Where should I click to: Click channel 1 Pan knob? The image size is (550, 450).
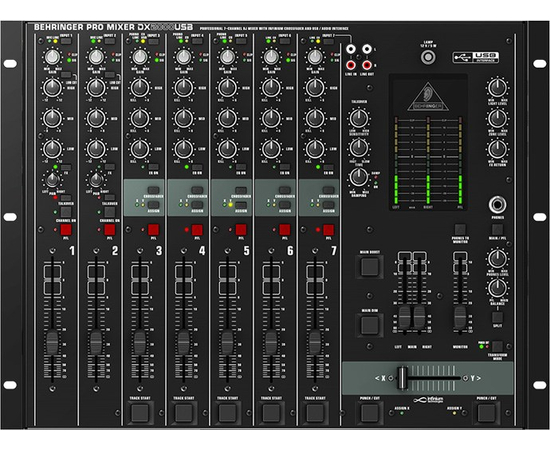(x=52, y=180)
